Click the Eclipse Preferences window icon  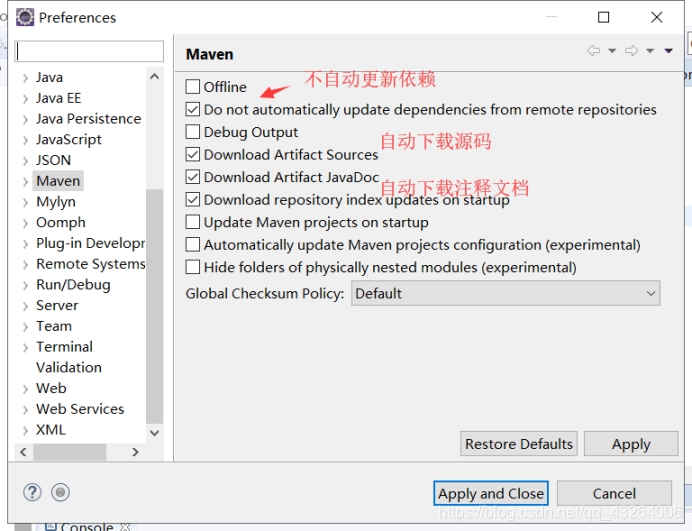tap(25, 18)
